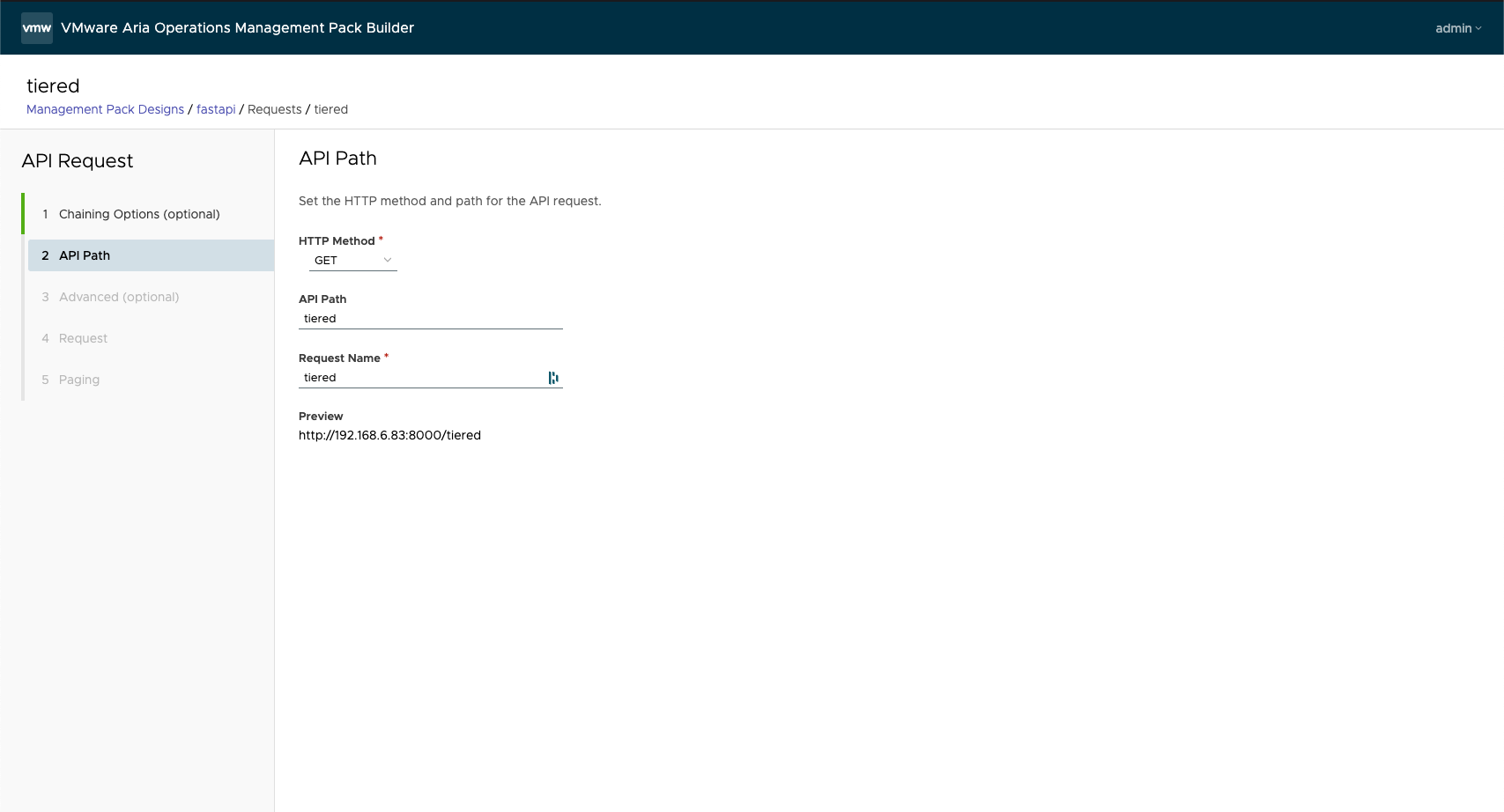Open the admin user menu
The height and width of the screenshot is (812, 1504).
(1457, 28)
